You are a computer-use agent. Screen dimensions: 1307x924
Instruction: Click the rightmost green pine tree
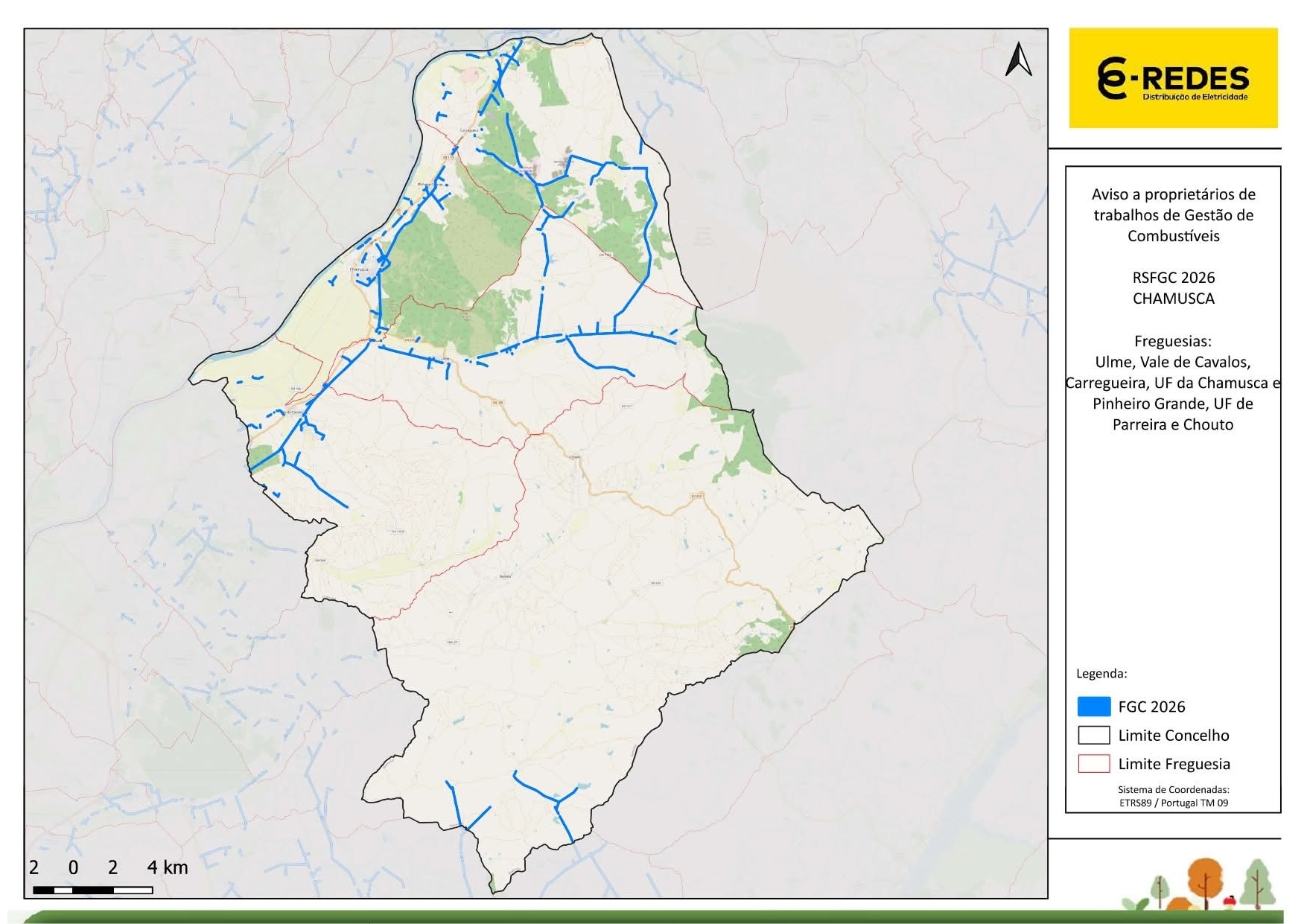[x=1258, y=883]
